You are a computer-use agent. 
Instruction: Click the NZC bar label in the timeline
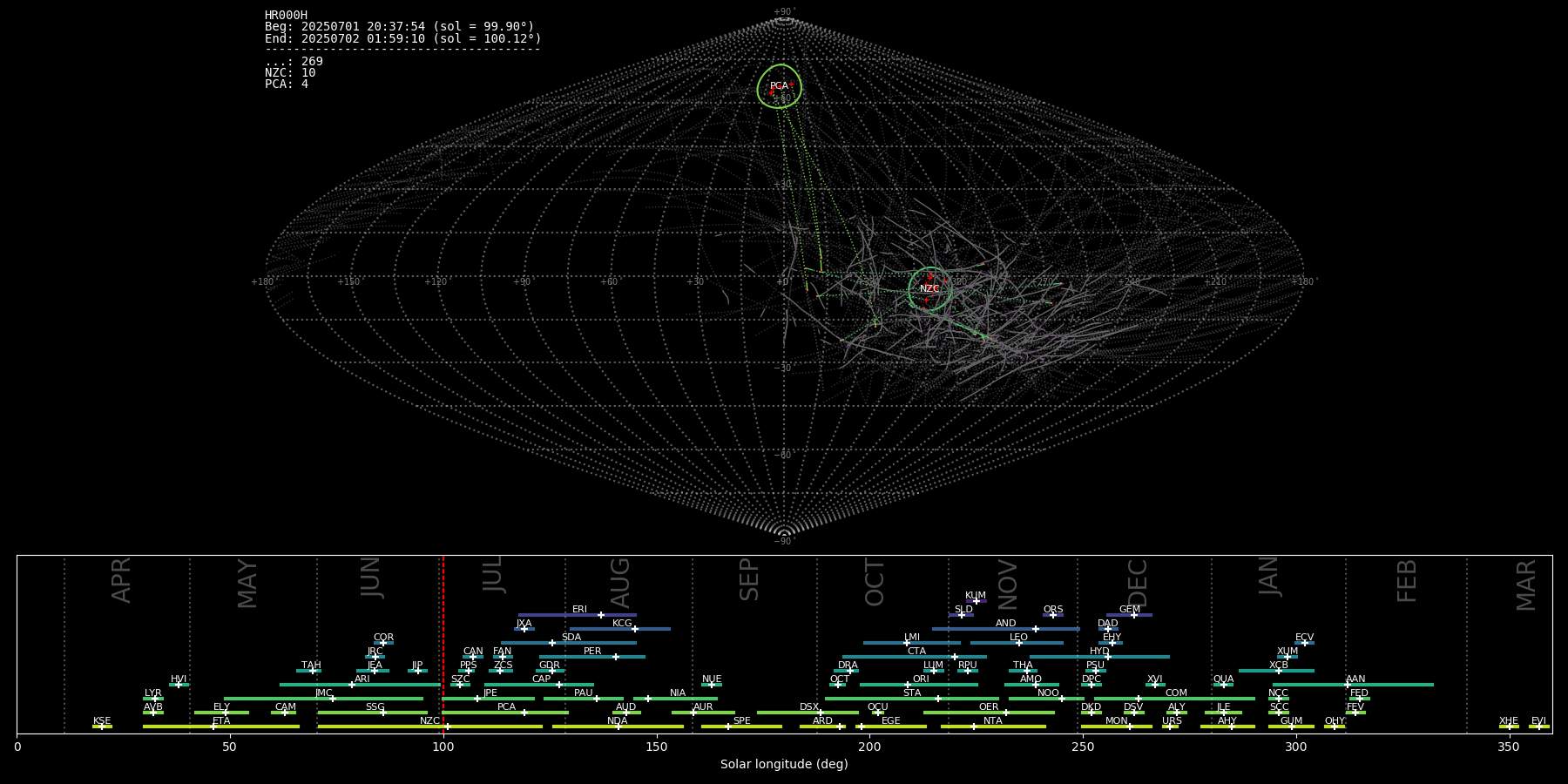tap(429, 721)
